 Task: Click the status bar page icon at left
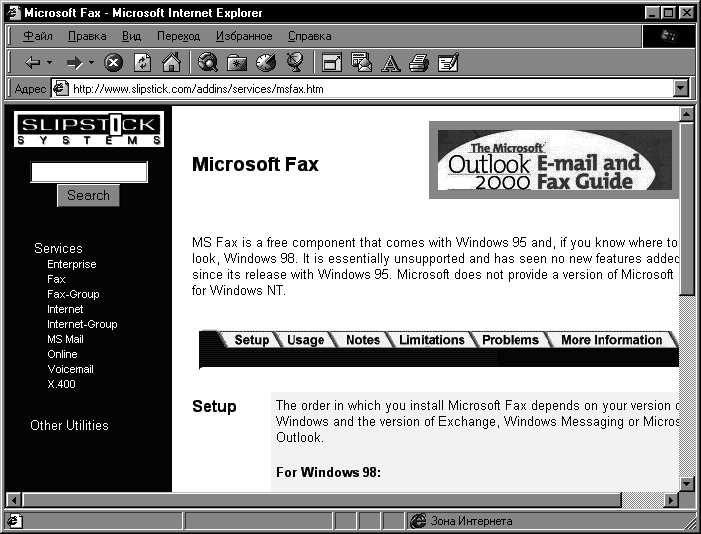(14, 521)
